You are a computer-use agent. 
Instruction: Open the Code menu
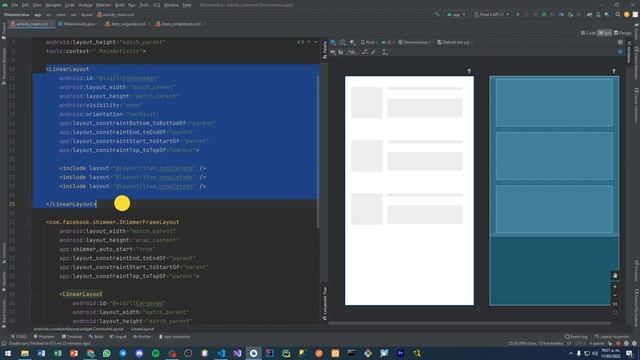tap(70, 5)
